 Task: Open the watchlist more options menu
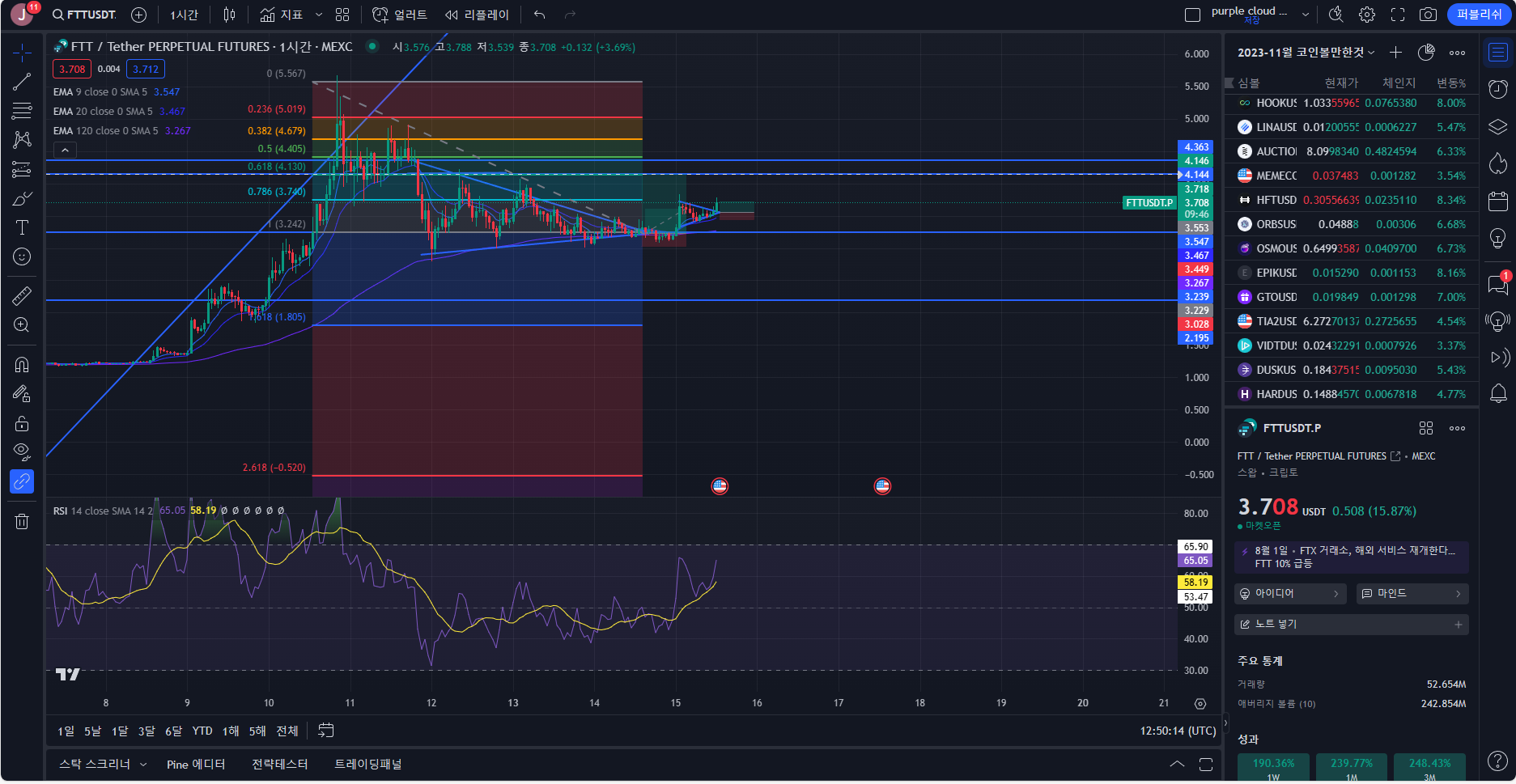click(1457, 53)
